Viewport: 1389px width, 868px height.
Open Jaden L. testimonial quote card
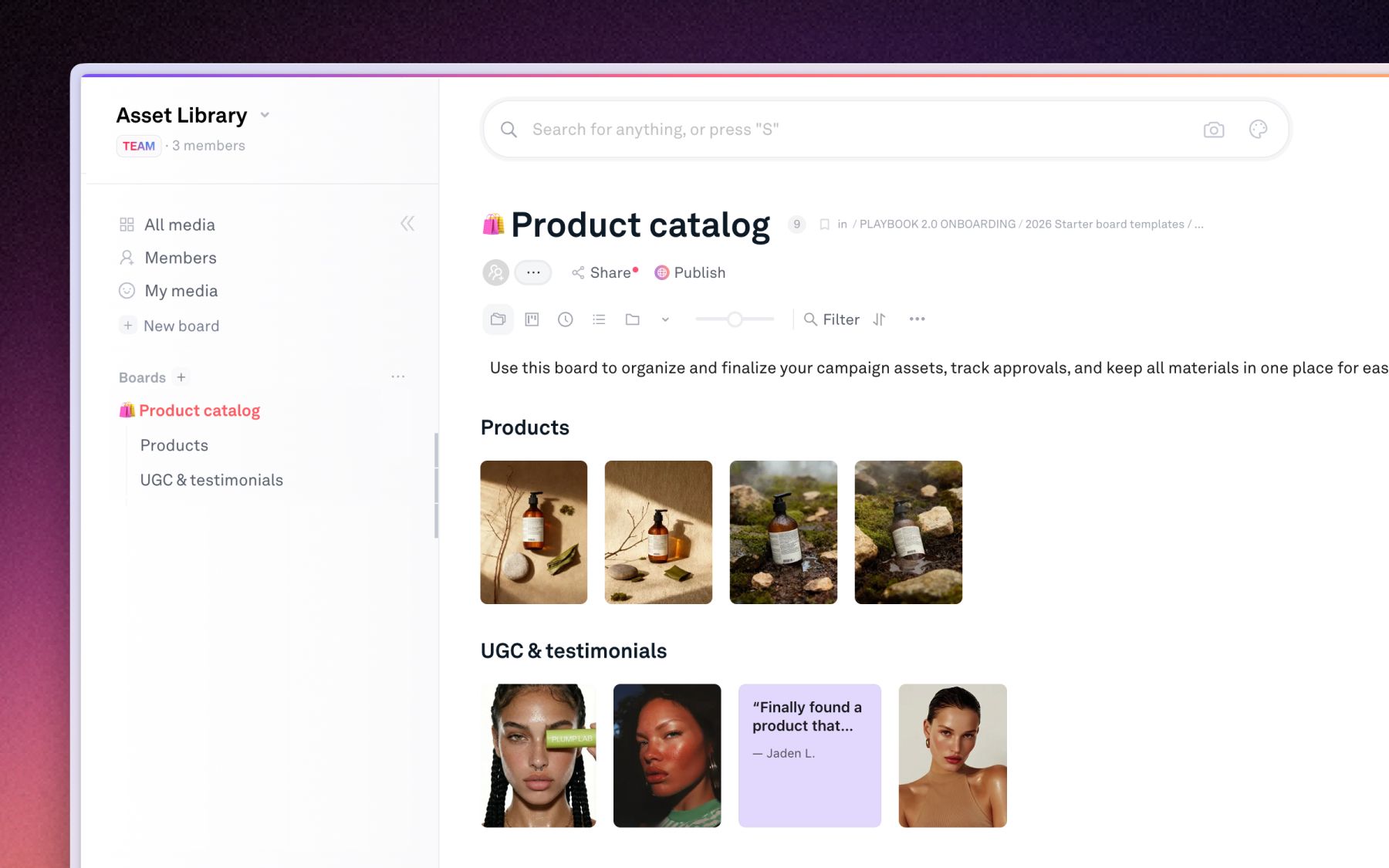[x=809, y=755]
